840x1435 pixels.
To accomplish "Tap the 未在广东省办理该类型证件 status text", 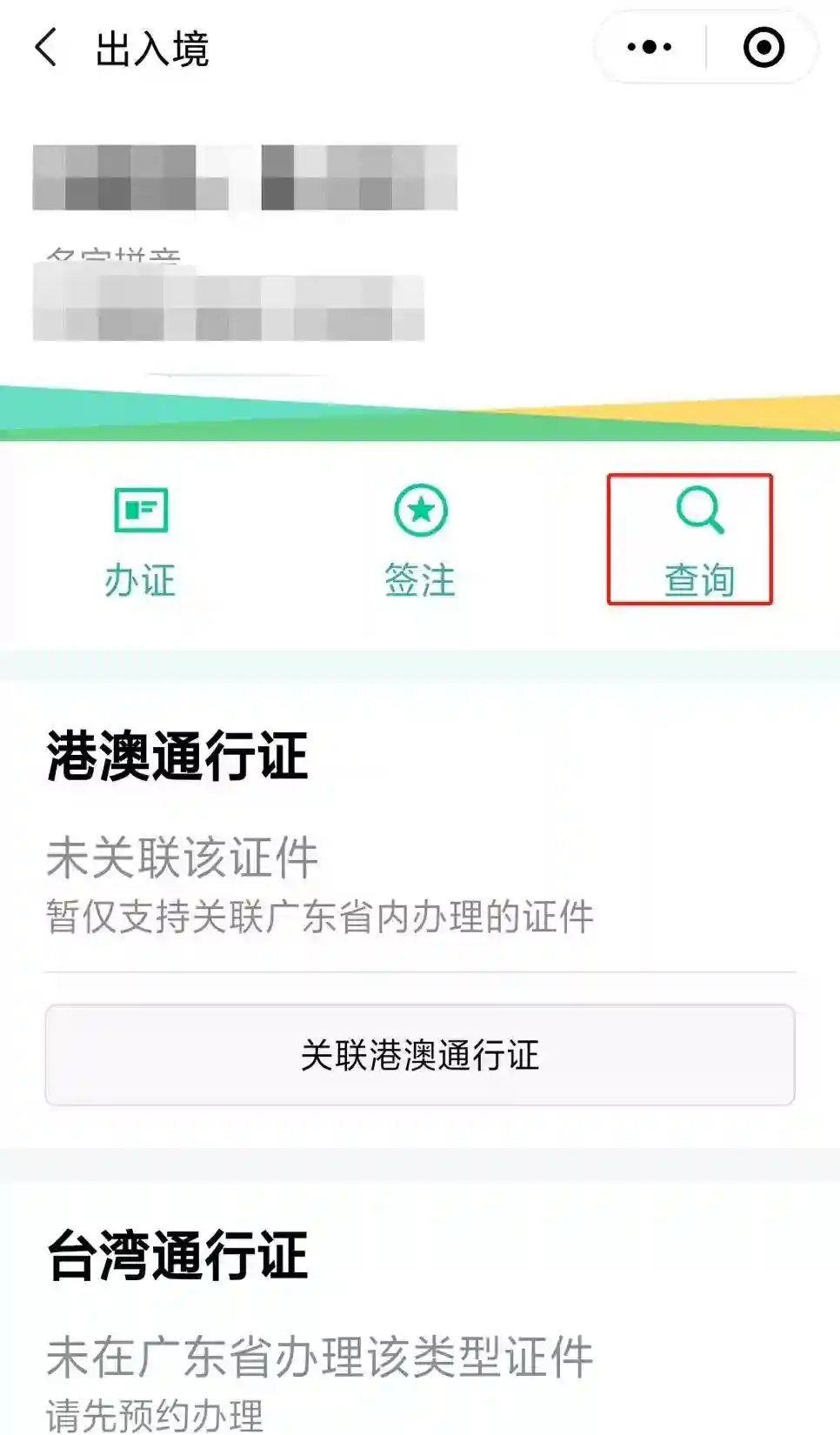I will tap(320, 1357).
